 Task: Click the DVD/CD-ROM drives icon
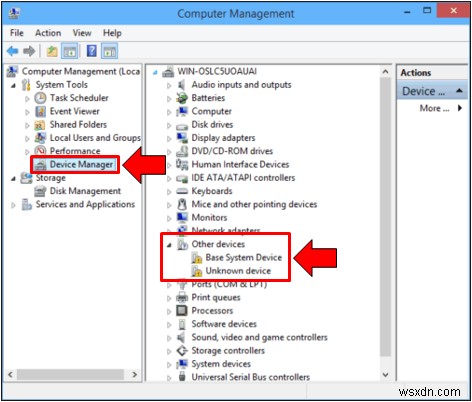tap(182, 151)
